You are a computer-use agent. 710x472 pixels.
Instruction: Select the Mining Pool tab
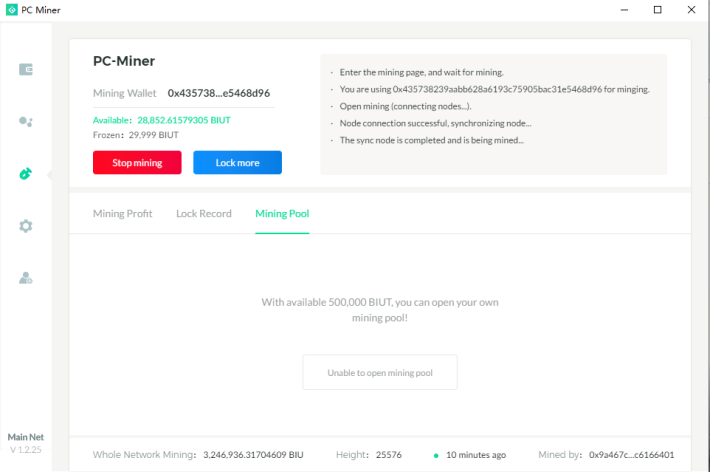[282, 213]
